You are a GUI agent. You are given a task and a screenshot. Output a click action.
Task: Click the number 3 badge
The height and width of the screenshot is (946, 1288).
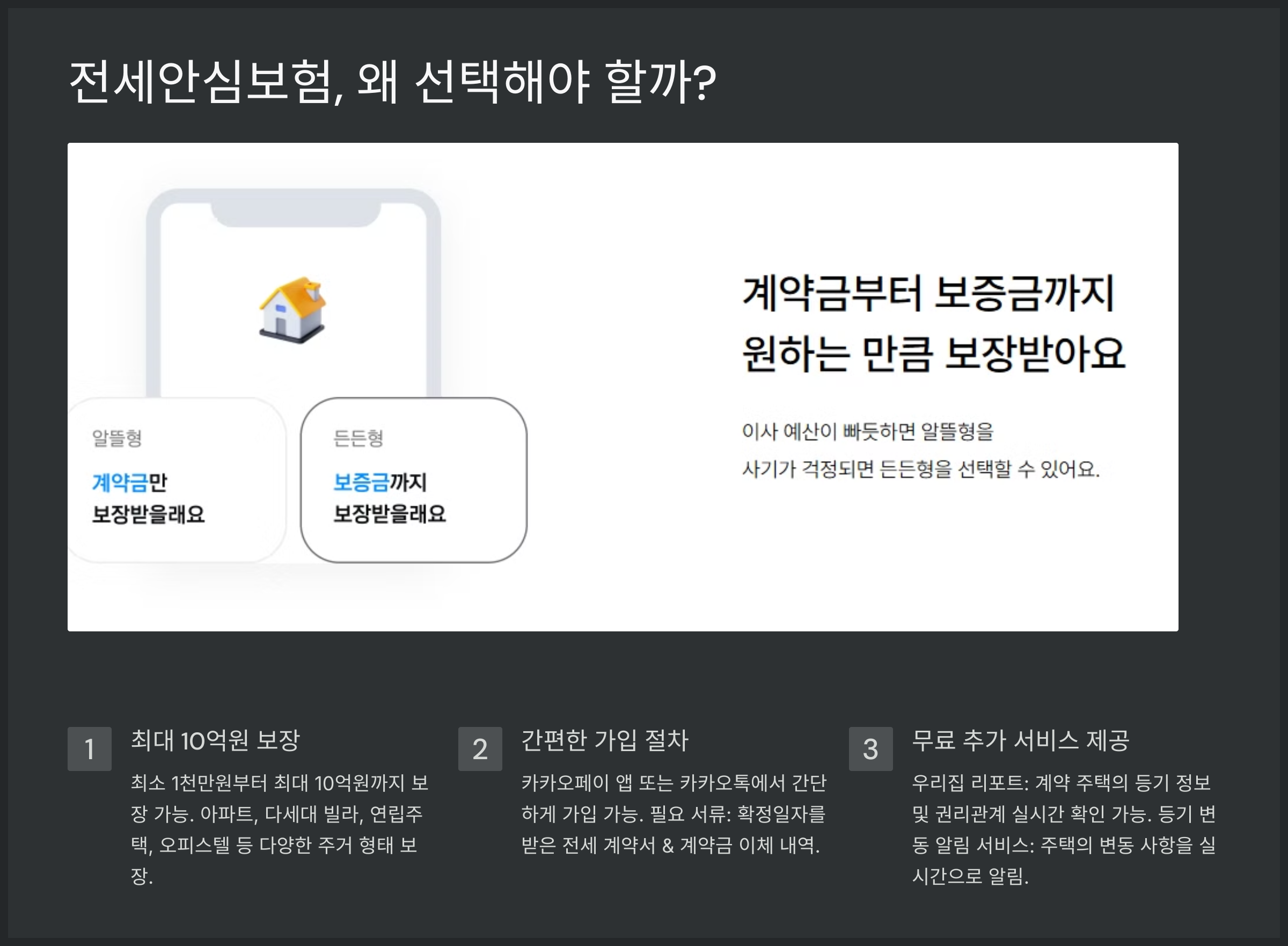pyautogui.click(x=870, y=749)
